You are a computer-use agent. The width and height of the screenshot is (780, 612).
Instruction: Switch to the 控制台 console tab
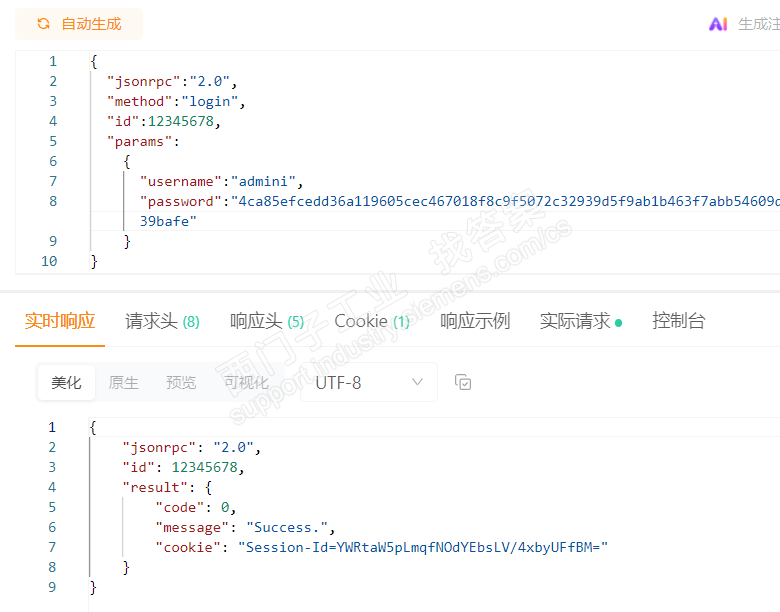[x=679, y=321]
